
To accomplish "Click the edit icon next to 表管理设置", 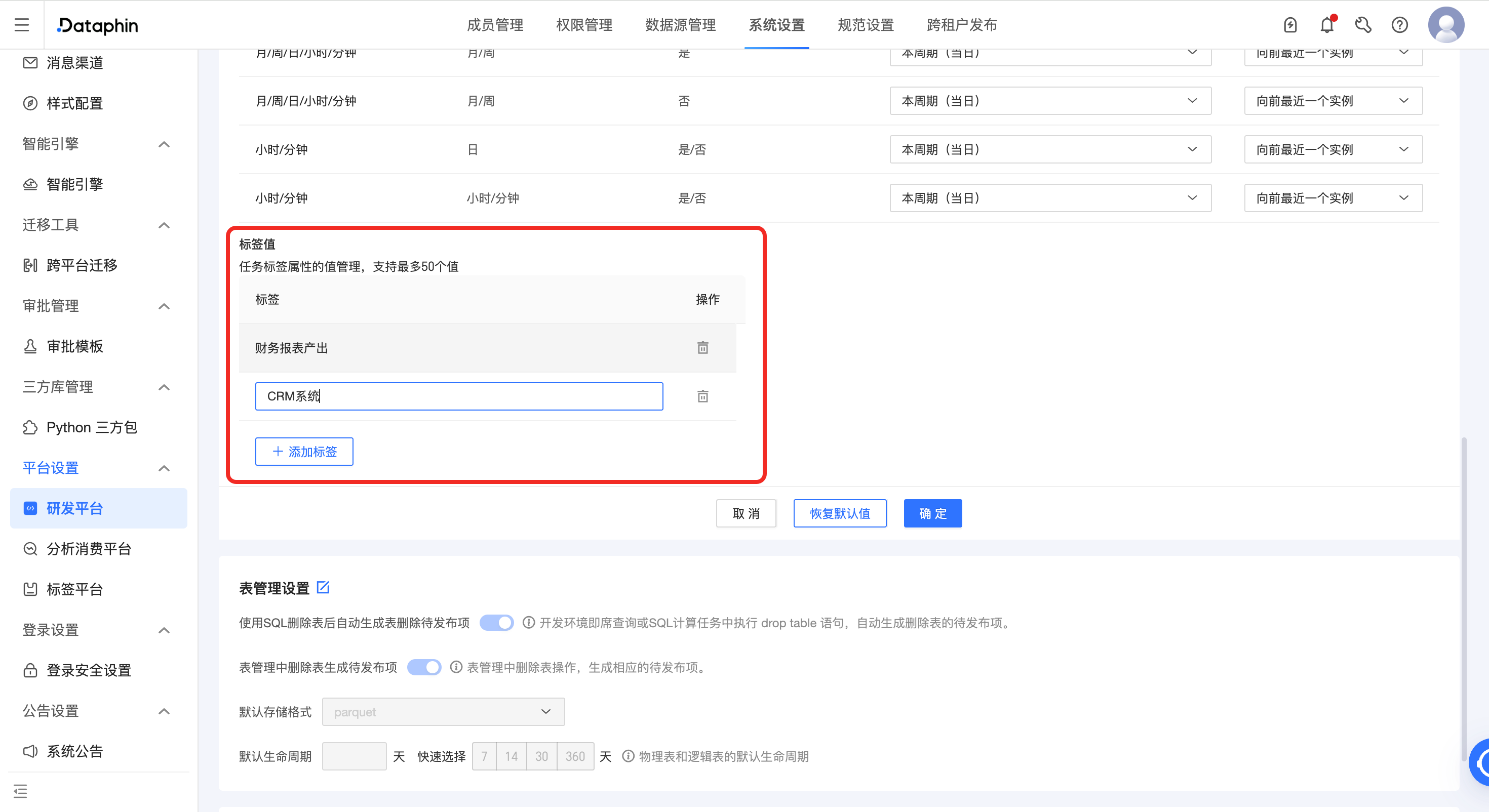I will tap(323, 587).
